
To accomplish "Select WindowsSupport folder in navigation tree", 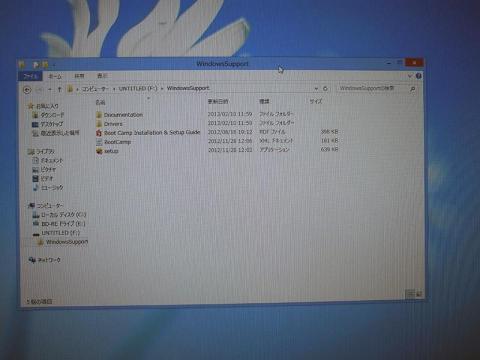I will pos(67,242).
